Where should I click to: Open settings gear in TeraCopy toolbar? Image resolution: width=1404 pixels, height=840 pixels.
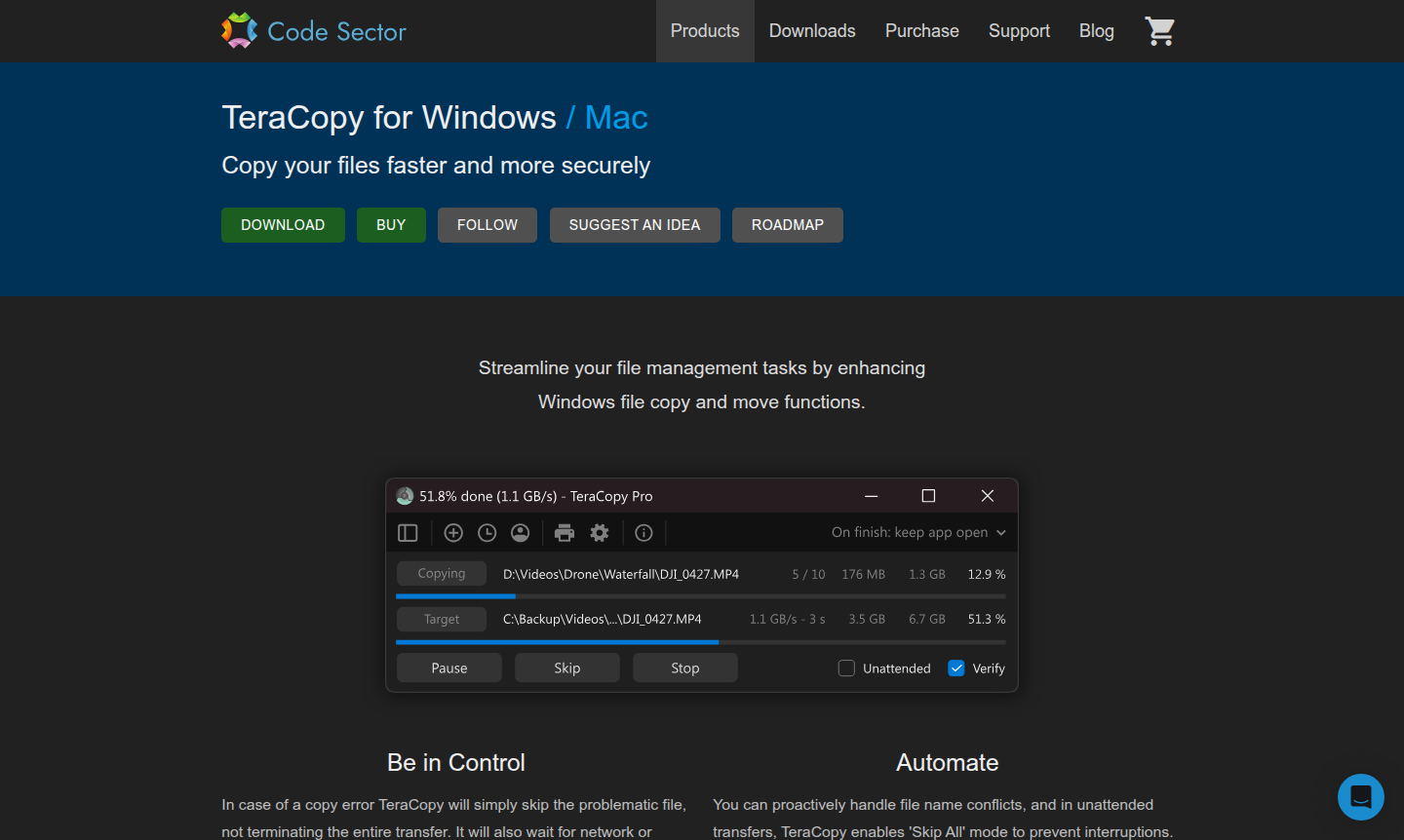pos(600,533)
